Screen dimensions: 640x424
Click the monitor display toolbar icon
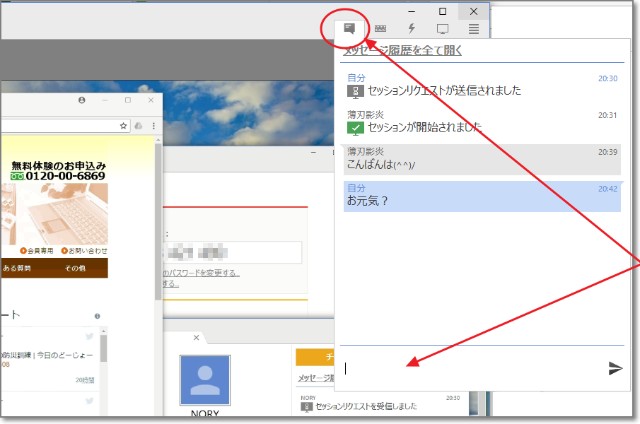click(x=443, y=29)
